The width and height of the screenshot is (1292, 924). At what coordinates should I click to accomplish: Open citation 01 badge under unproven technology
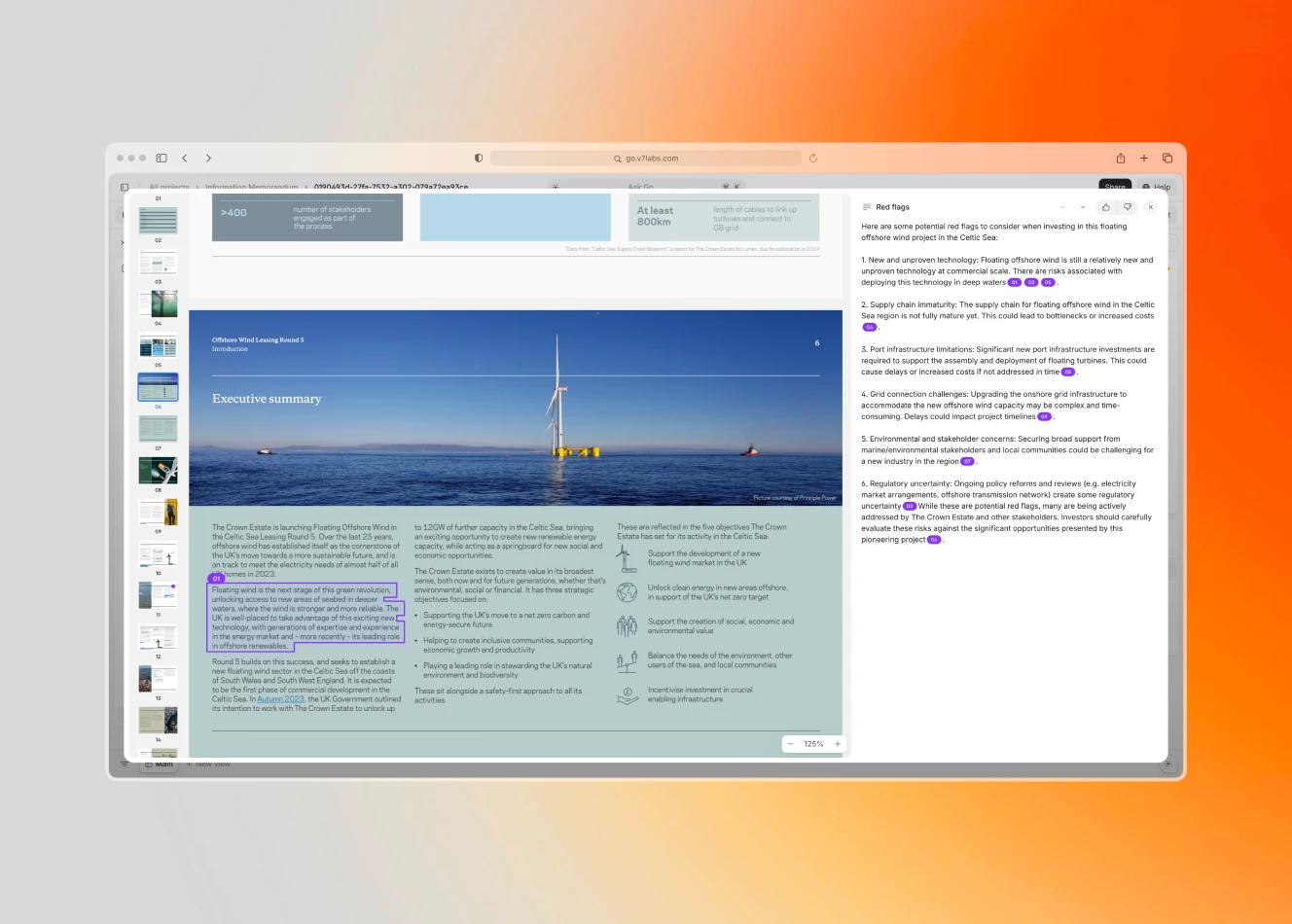tap(1014, 283)
